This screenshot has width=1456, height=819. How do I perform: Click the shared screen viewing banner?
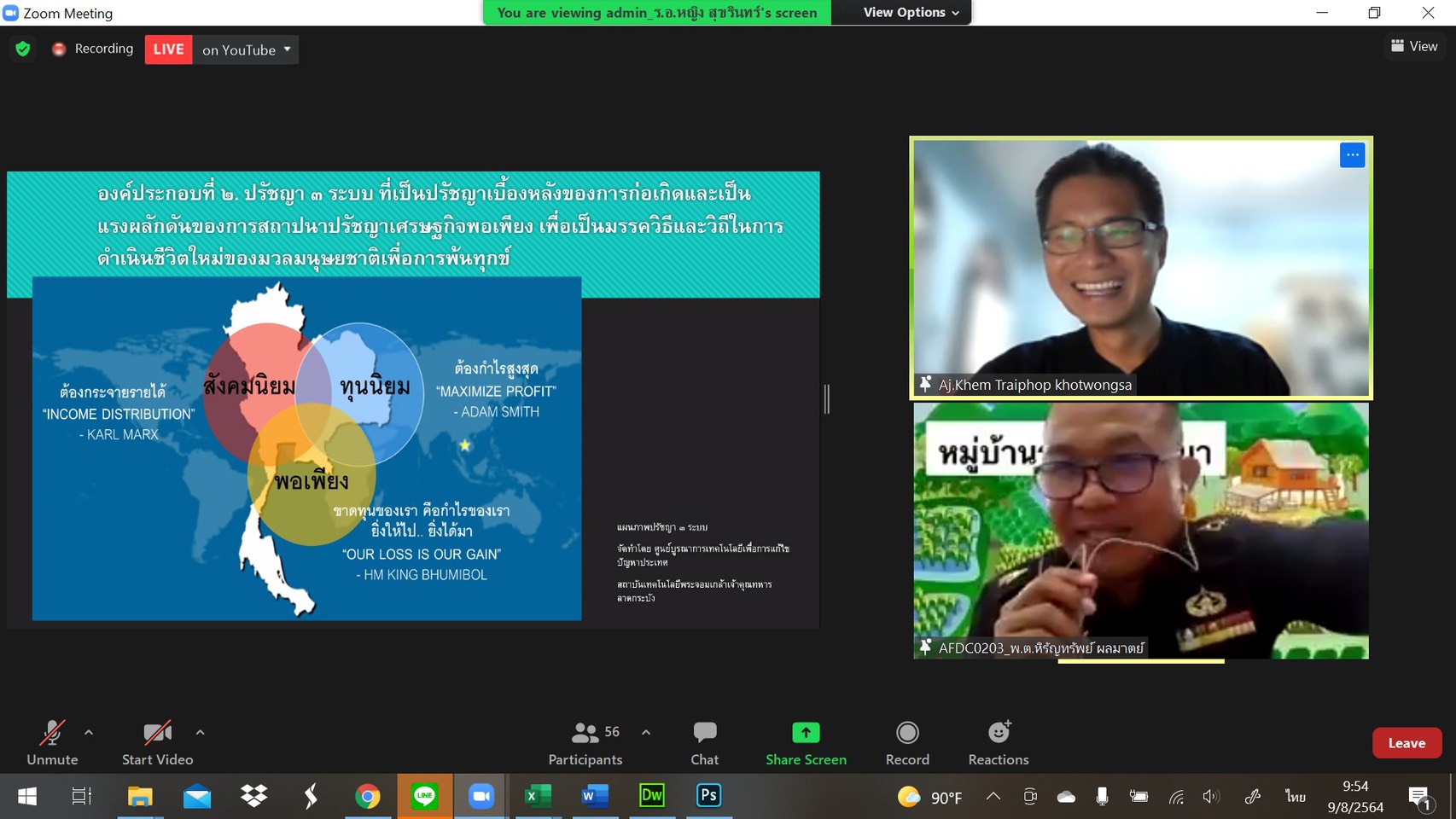(656, 12)
